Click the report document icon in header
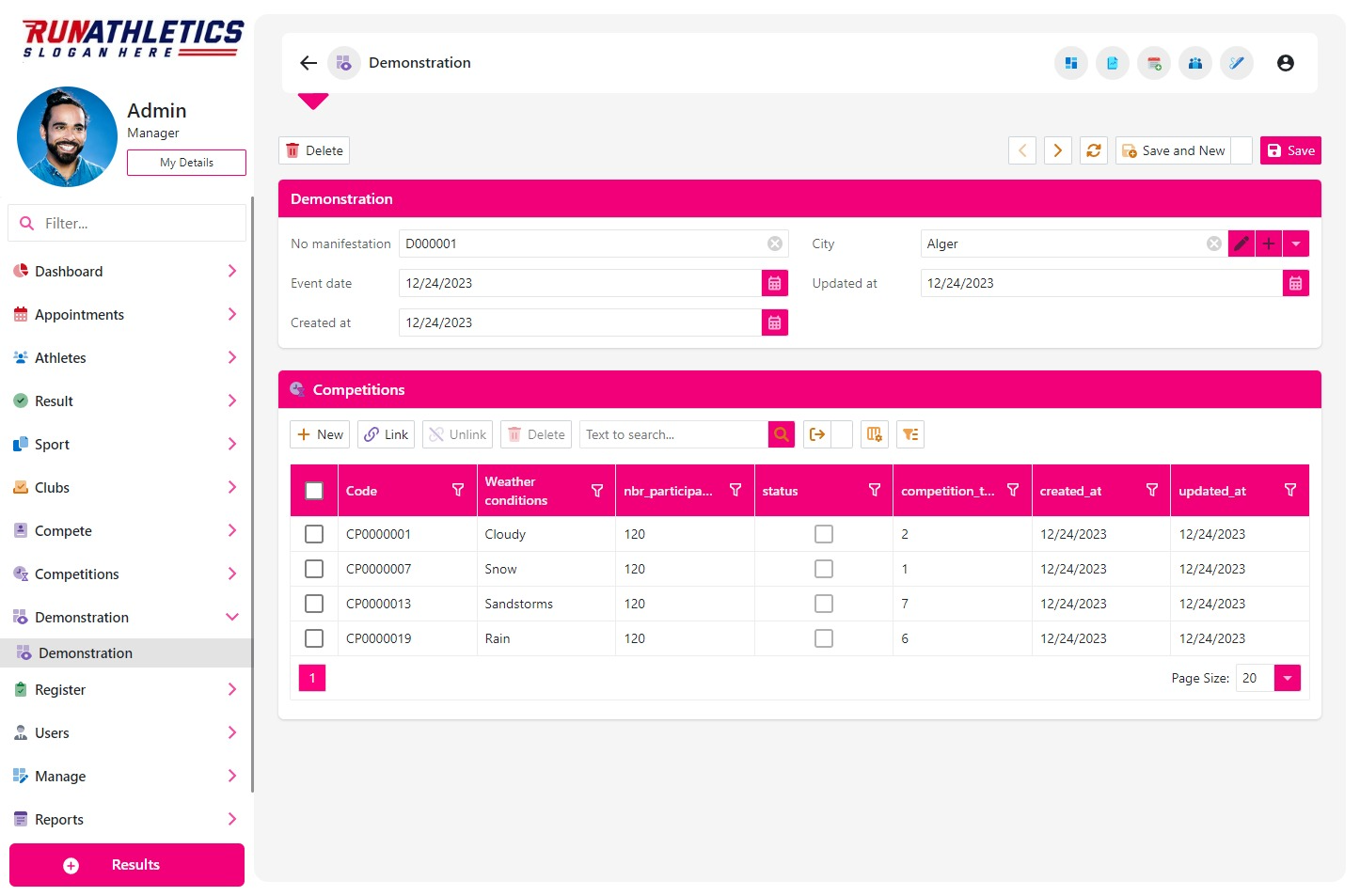1360x896 pixels. click(1112, 62)
